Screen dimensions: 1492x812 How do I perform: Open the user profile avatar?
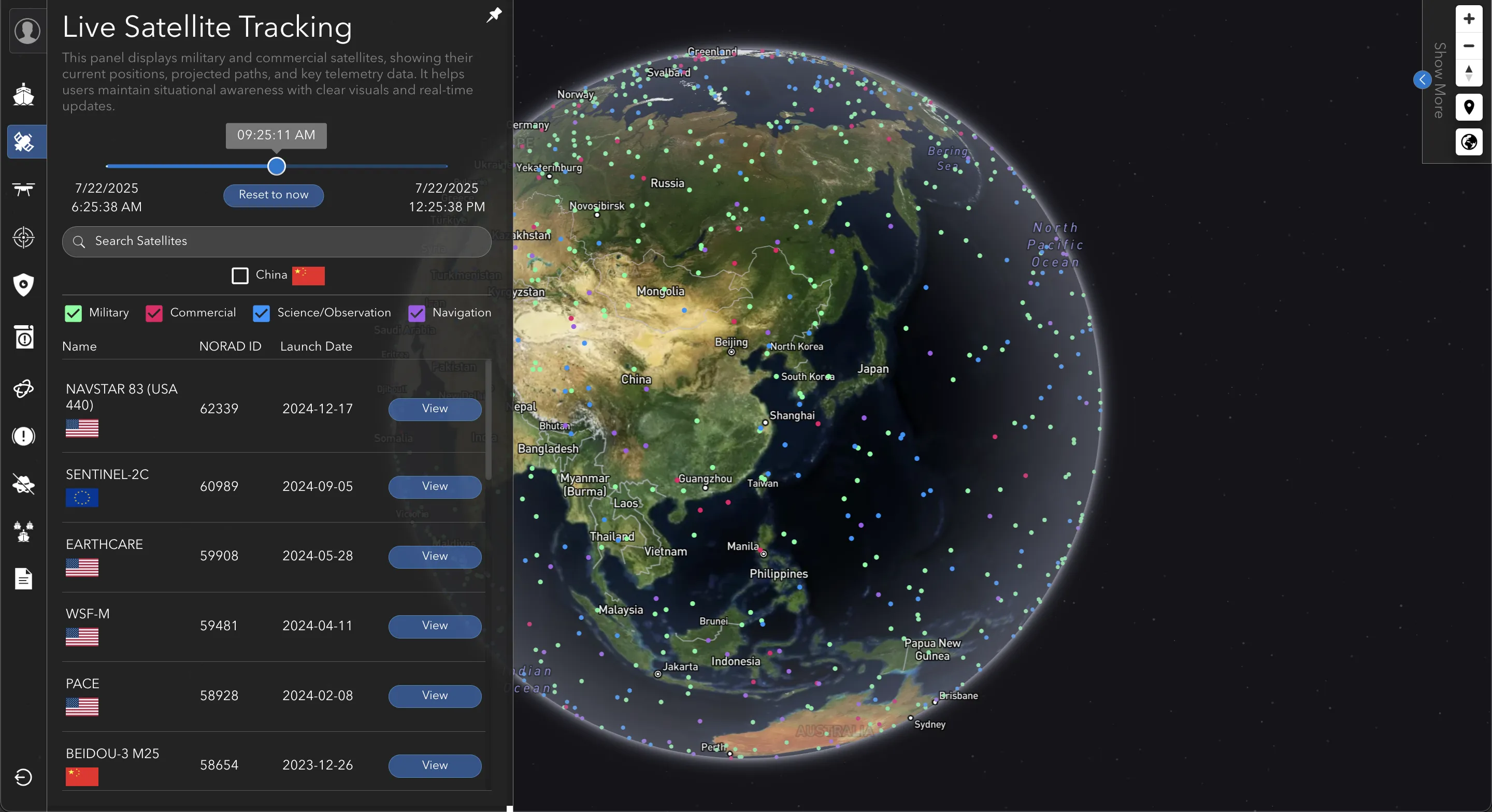27,30
